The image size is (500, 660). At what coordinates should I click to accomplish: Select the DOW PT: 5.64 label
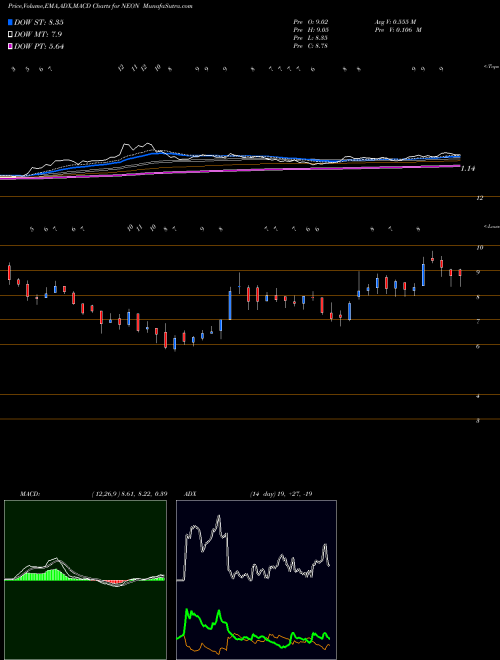pyautogui.click(x=39, y=47)
